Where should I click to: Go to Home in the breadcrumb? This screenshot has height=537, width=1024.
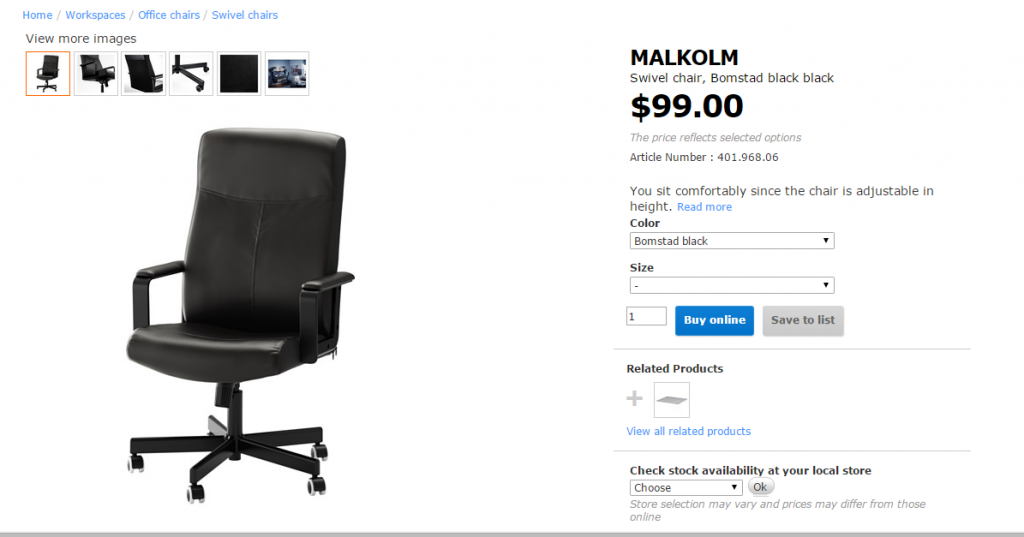click(37, 15)
